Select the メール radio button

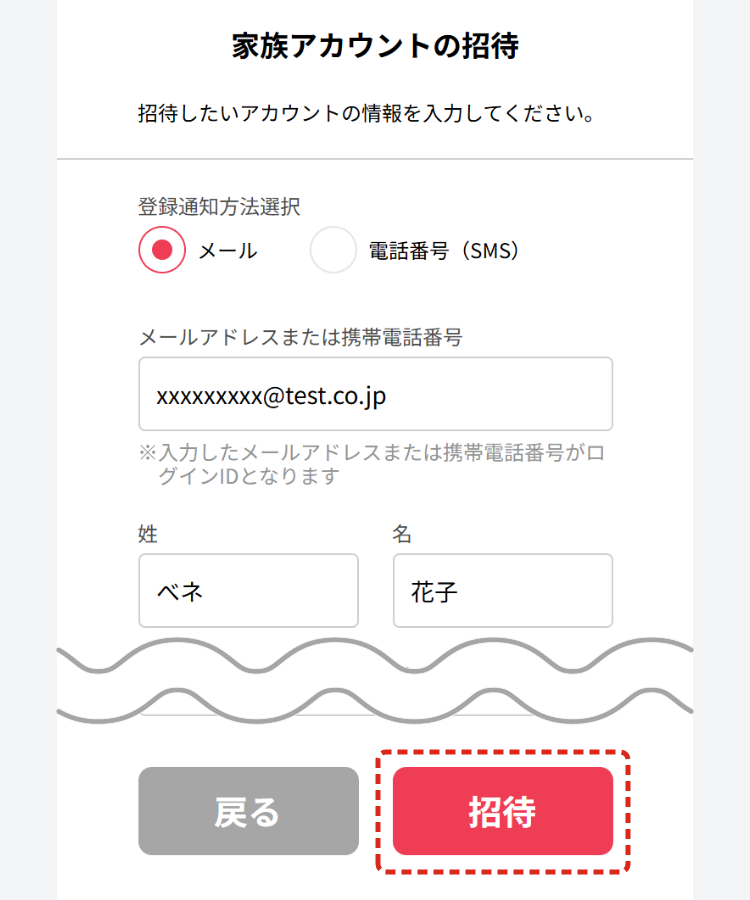(162, 250)
